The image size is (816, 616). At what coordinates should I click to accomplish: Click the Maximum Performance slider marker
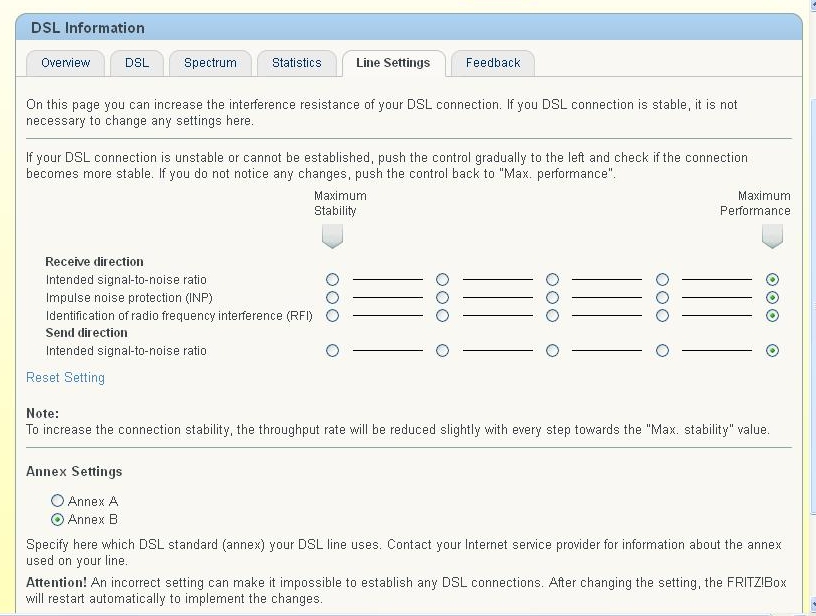pyautogui.click(x=772, y=236)
